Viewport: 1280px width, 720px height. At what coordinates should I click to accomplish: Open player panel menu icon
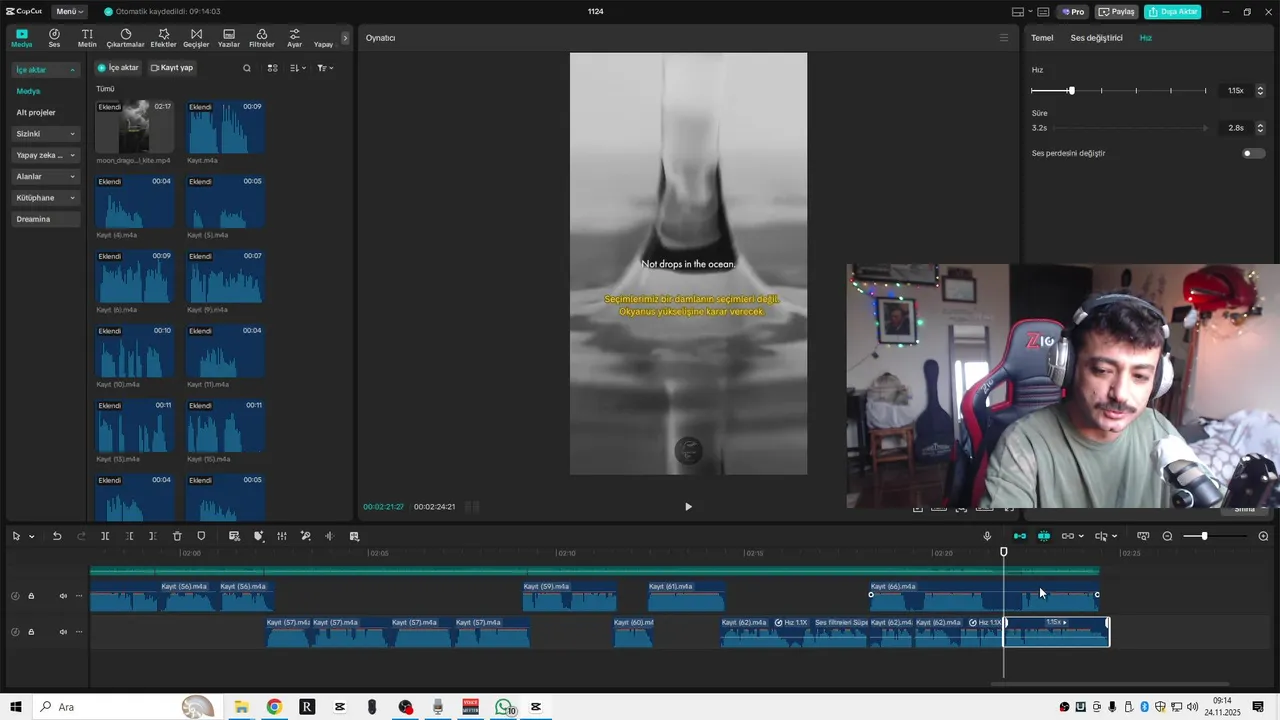click(1004, 38)
